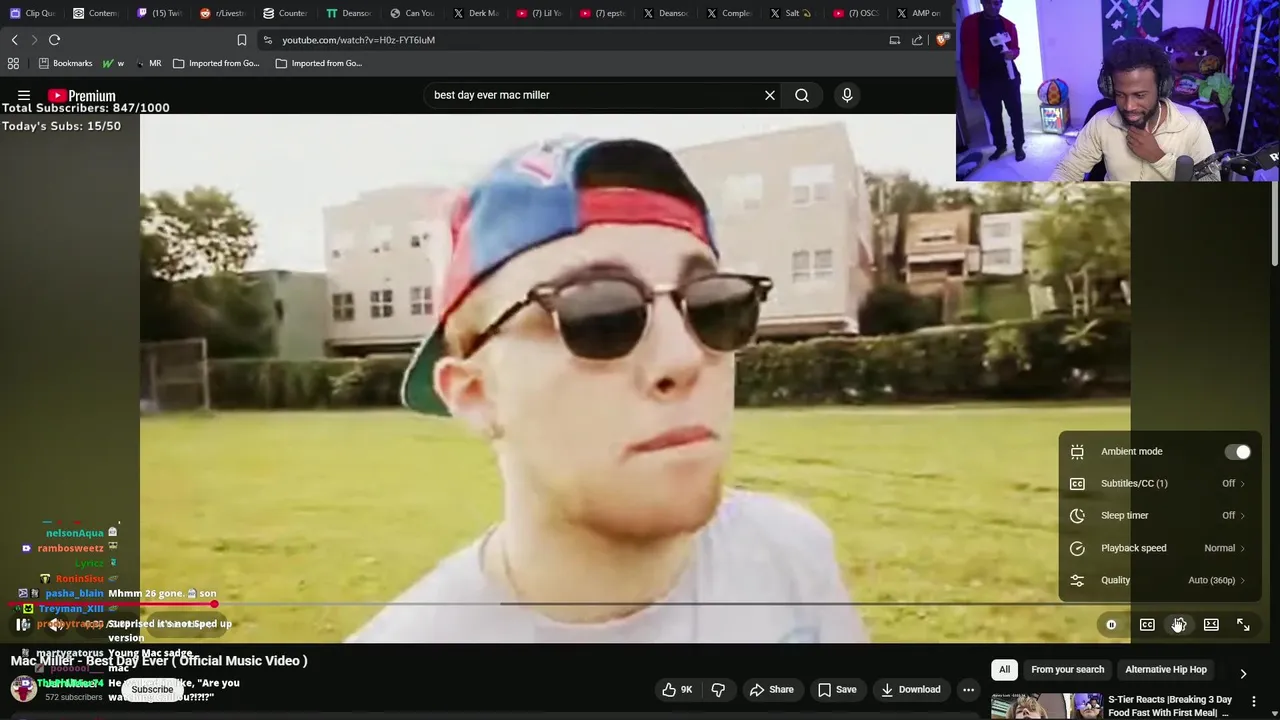Switch to theater mode
The image size is (1280, 720).
pyautogui.click(x=1211, y=625)
